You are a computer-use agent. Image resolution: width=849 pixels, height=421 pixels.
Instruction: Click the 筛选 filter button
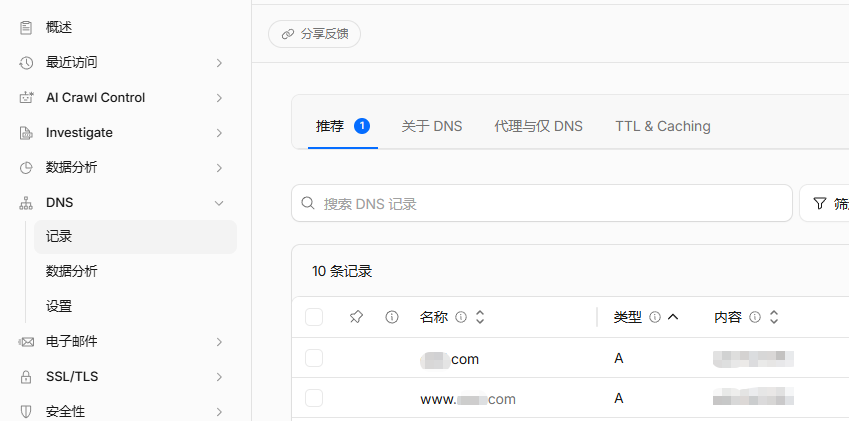[x=824, y=203]
